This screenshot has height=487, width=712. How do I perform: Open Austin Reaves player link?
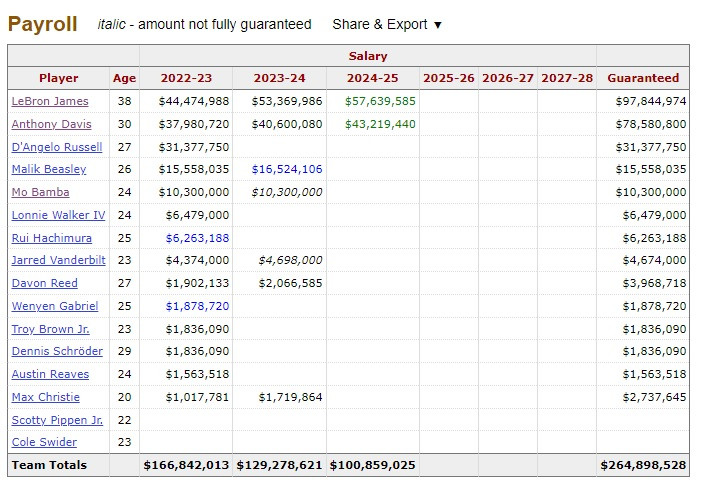tap(50, 374)
